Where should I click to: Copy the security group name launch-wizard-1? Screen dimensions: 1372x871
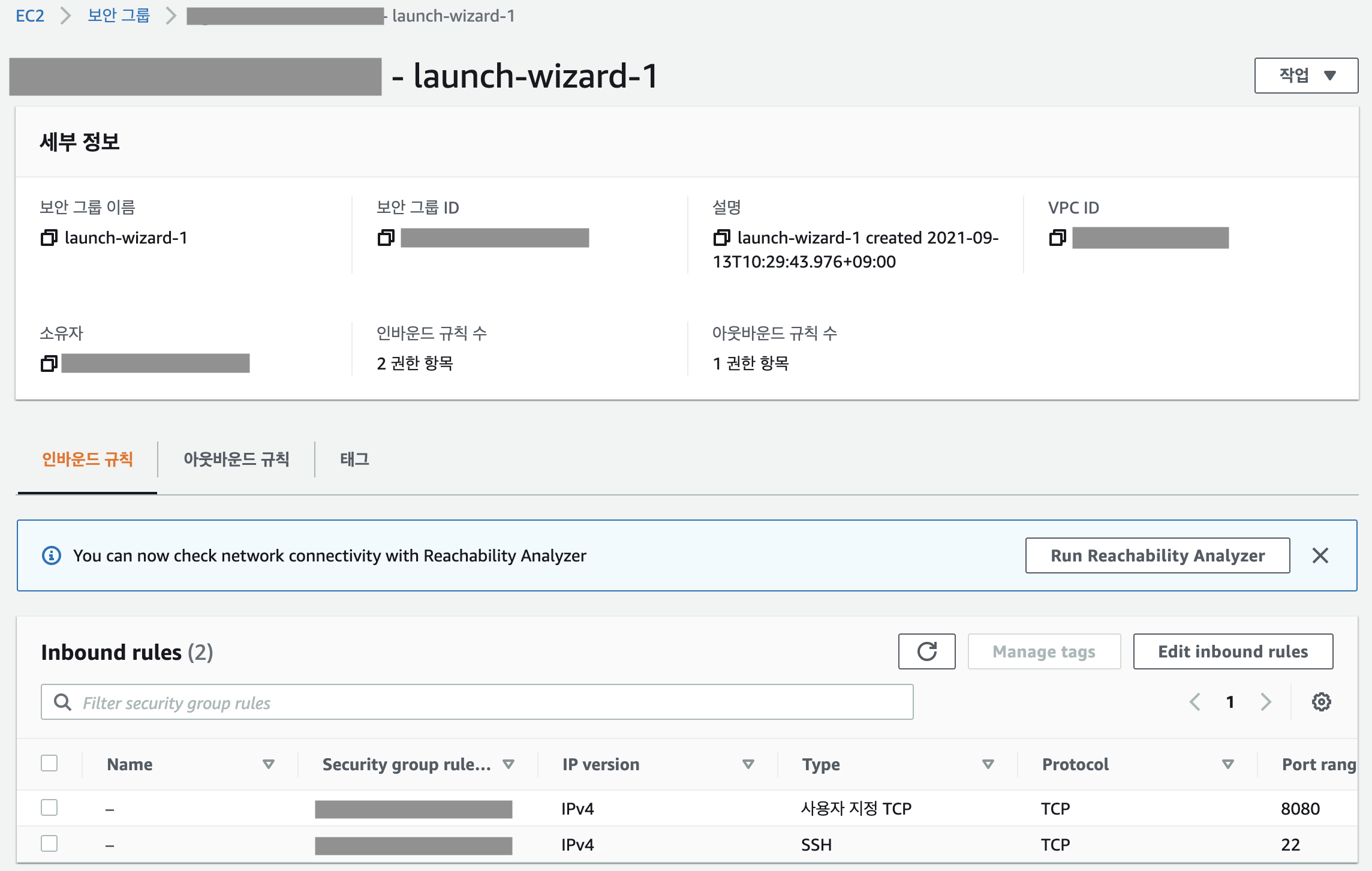[x=49, y=238]
